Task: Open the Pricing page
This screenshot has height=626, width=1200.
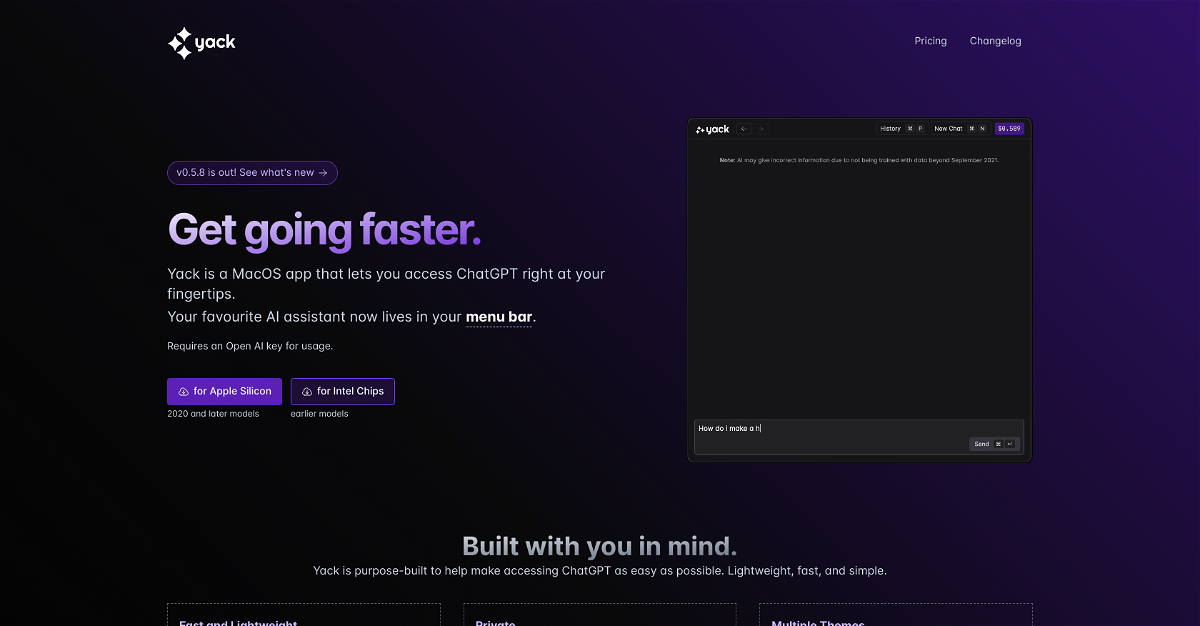Action: pyautogui.click(x=930, y=41)
